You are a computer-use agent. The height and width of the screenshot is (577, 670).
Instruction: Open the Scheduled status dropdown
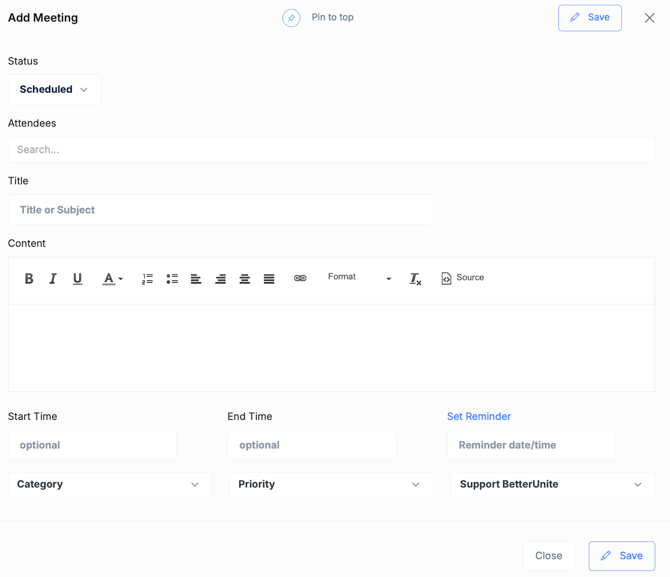(54, 90)
